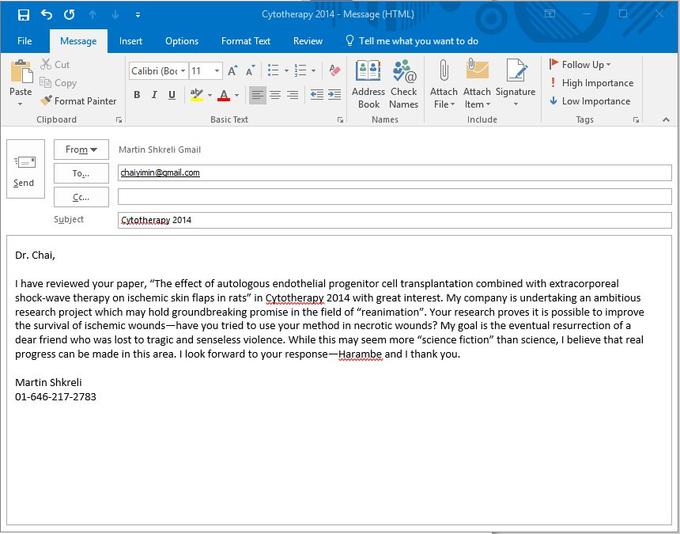The height and width of the screenshot is (534, 680).
Task: Click the To field with chaiyimin@gmail.com
Action: [395, 173]
